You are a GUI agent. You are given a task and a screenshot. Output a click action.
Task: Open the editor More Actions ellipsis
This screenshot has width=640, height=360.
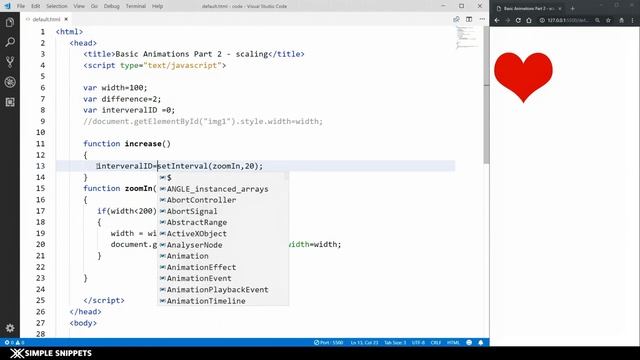tap(482, 19)
